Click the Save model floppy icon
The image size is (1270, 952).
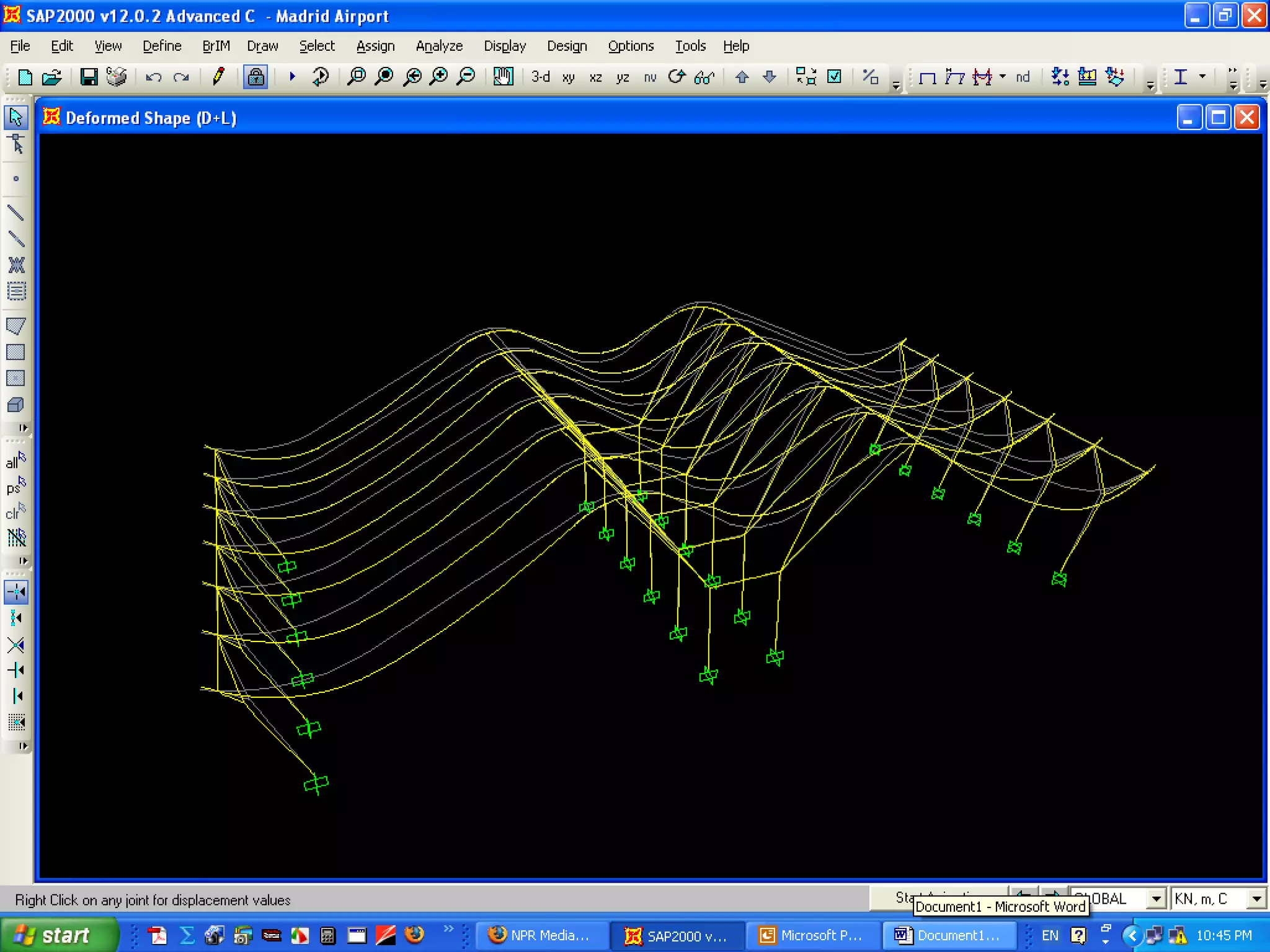[89, 77]
